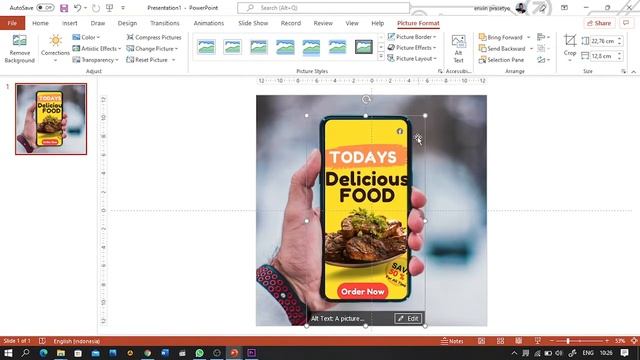The width and height of the screenshot is (640, 360).
Task: Open the Corrections tool
Action: (x=55, y=48)
